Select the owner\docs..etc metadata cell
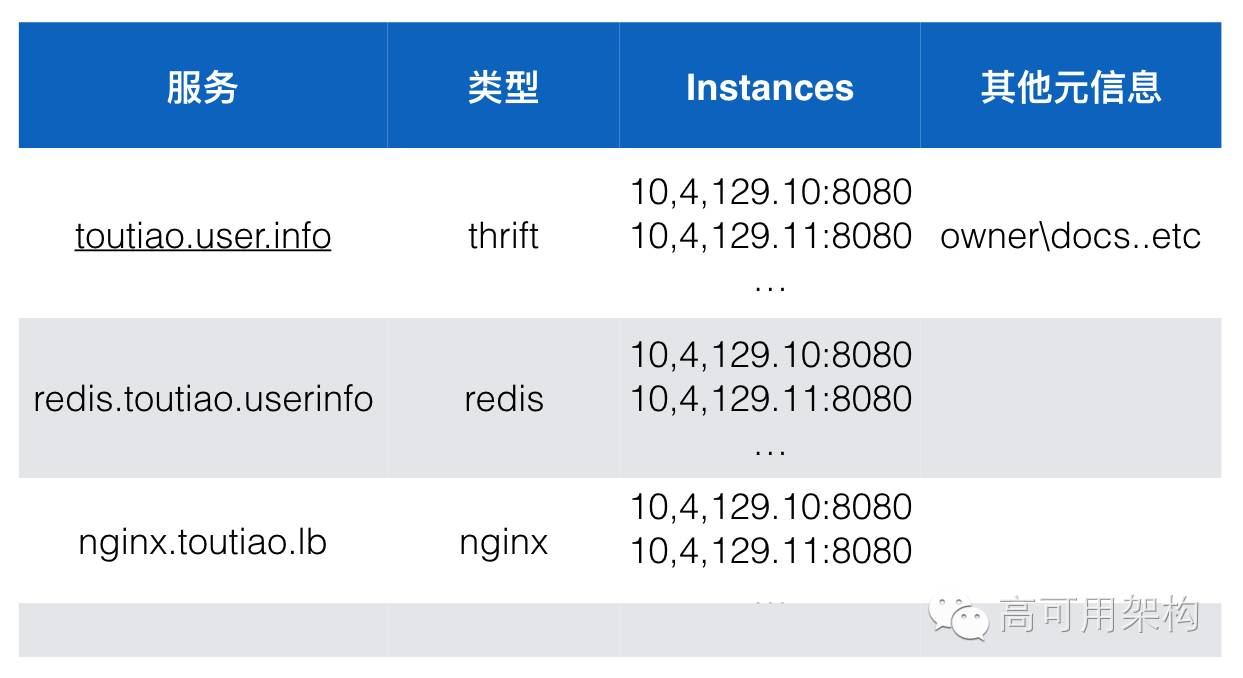1243x678 pixels. coord(1071,236)
